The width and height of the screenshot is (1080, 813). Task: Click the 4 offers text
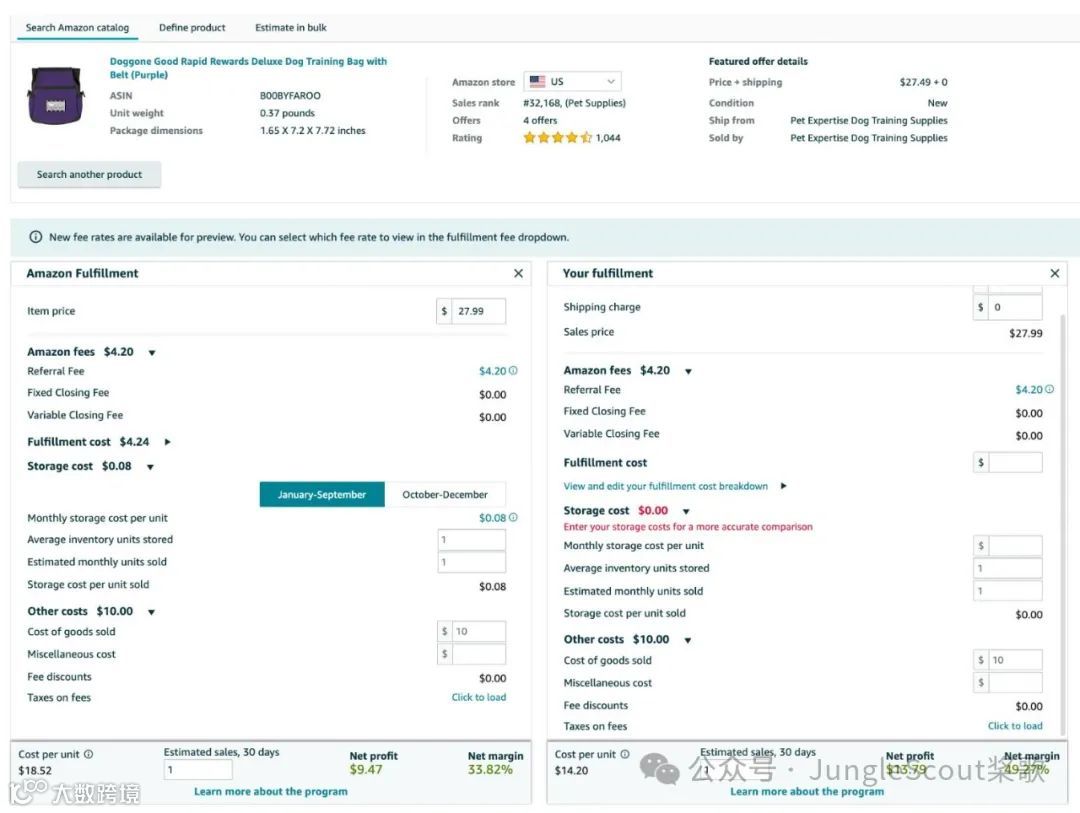click(540, 121)
